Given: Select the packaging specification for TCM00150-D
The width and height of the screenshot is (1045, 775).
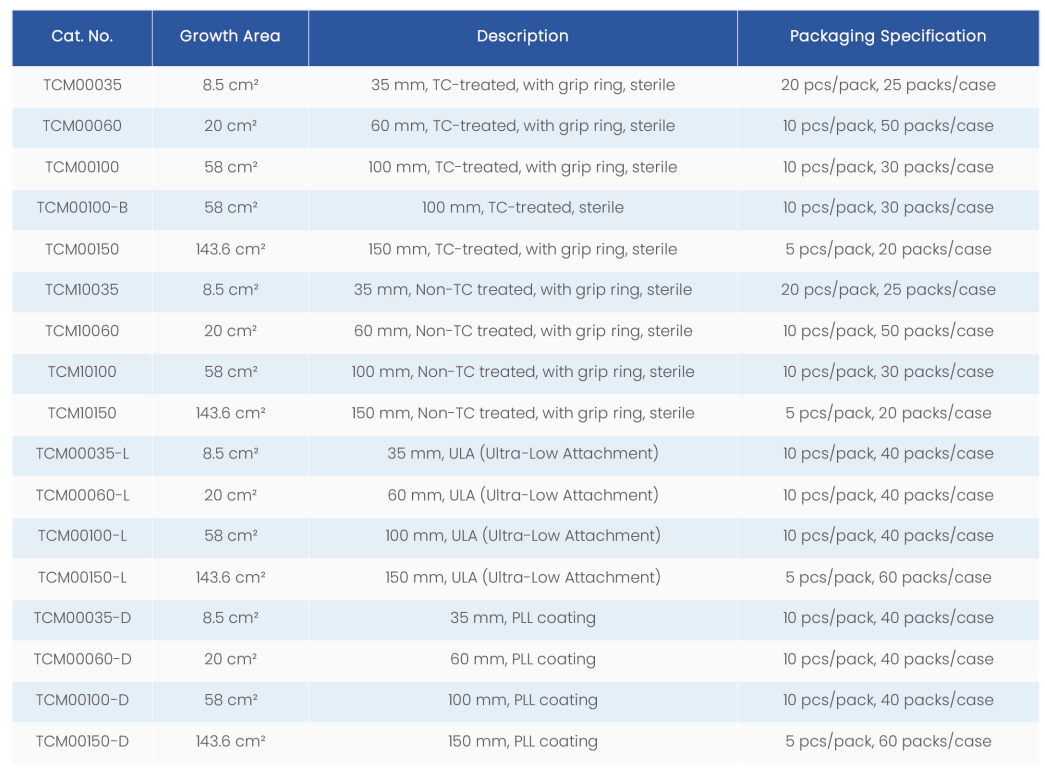Looking at the screenshot, I should click(888, 741).
